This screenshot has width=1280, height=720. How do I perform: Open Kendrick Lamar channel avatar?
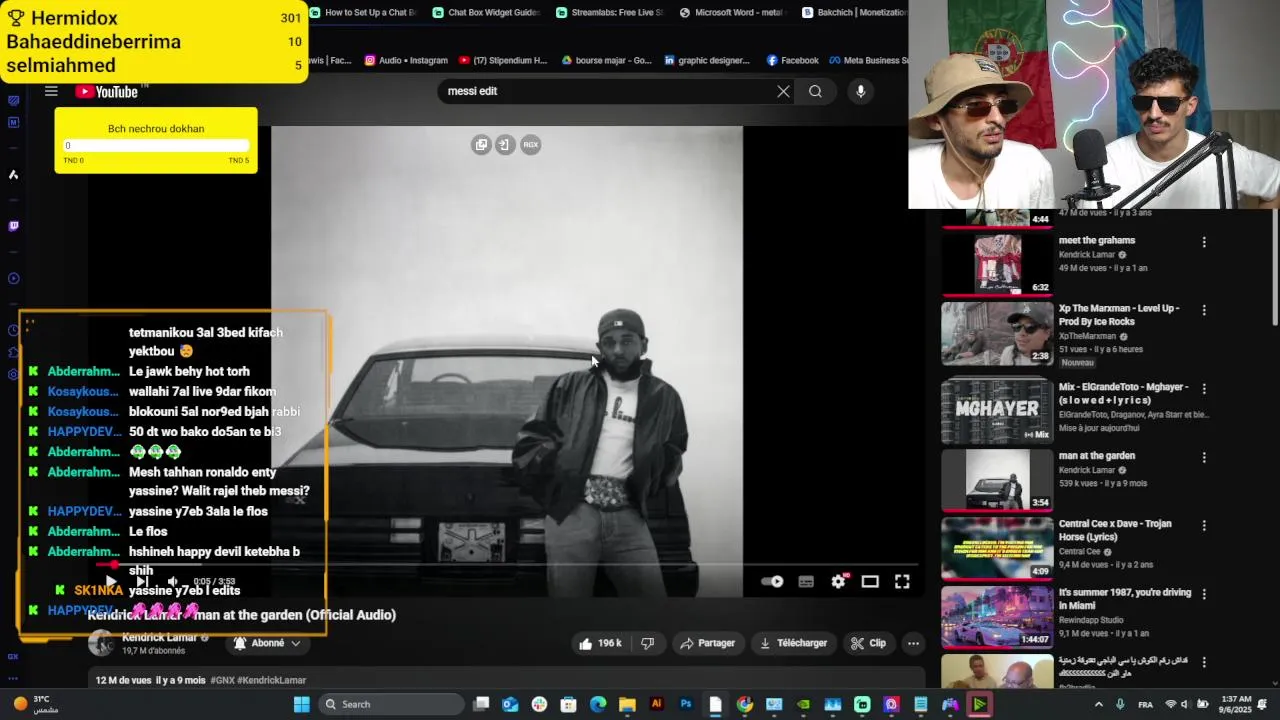point(101,643)
